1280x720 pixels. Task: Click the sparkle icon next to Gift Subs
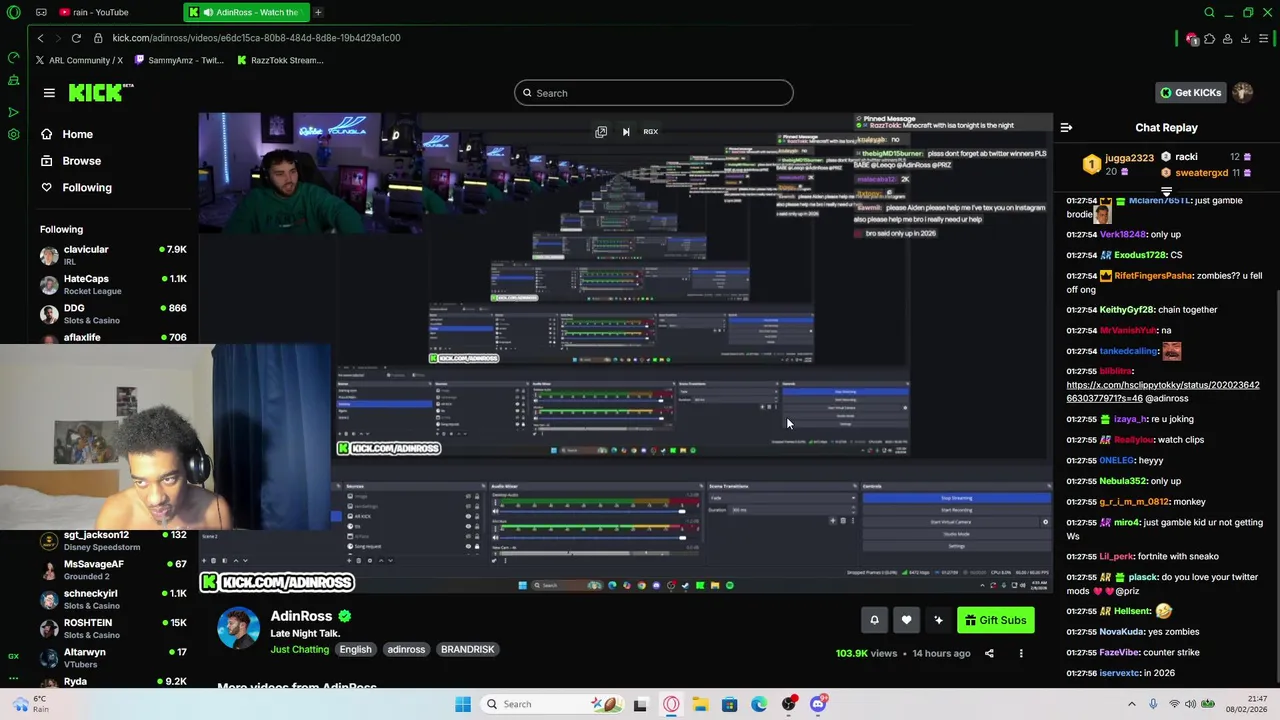click(x=938, y=620)
